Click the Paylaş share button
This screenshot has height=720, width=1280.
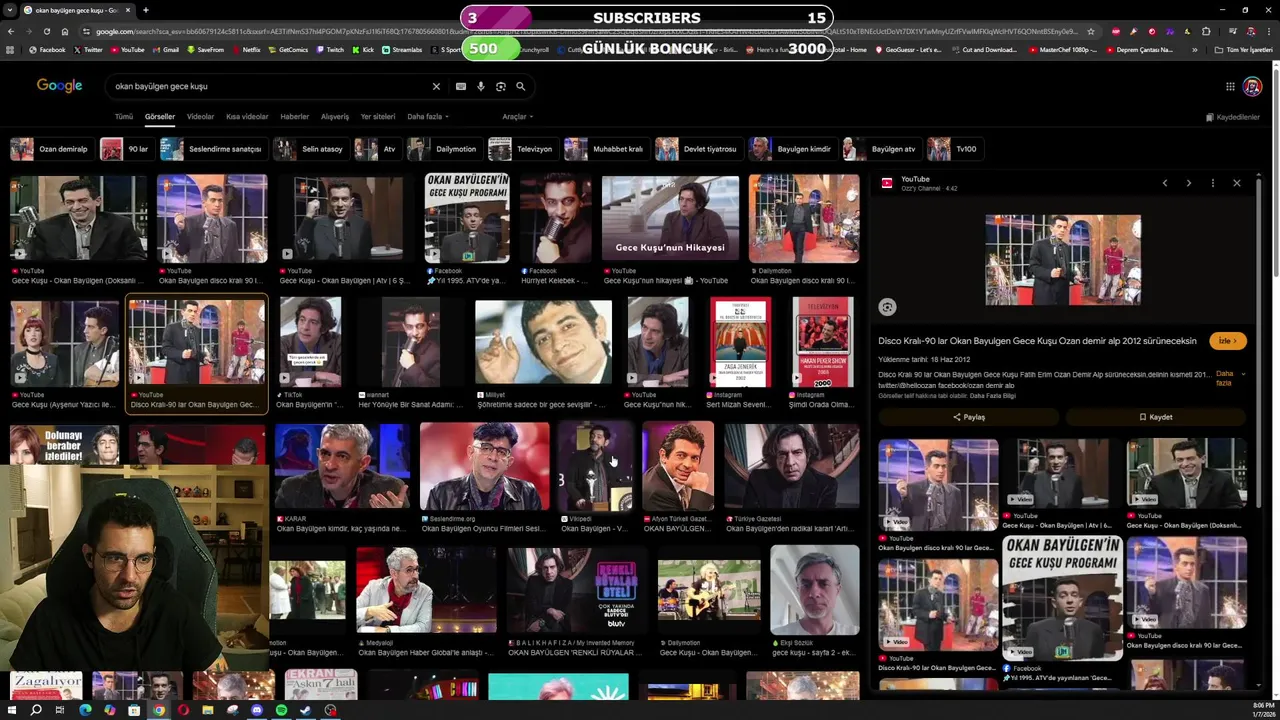pyautogui.click(x=968, y=417)
